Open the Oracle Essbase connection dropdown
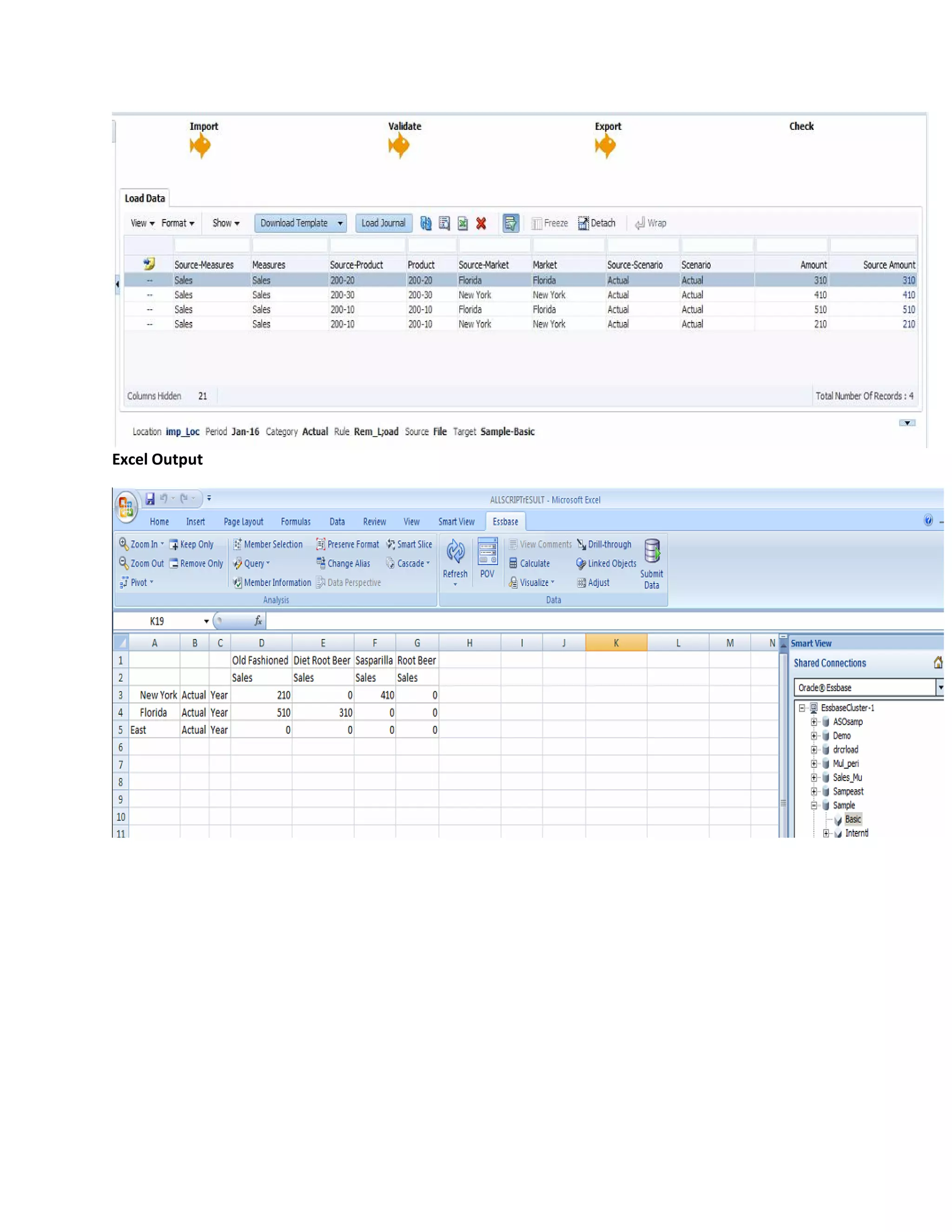The image size is (952, 1232). [940, 688]
